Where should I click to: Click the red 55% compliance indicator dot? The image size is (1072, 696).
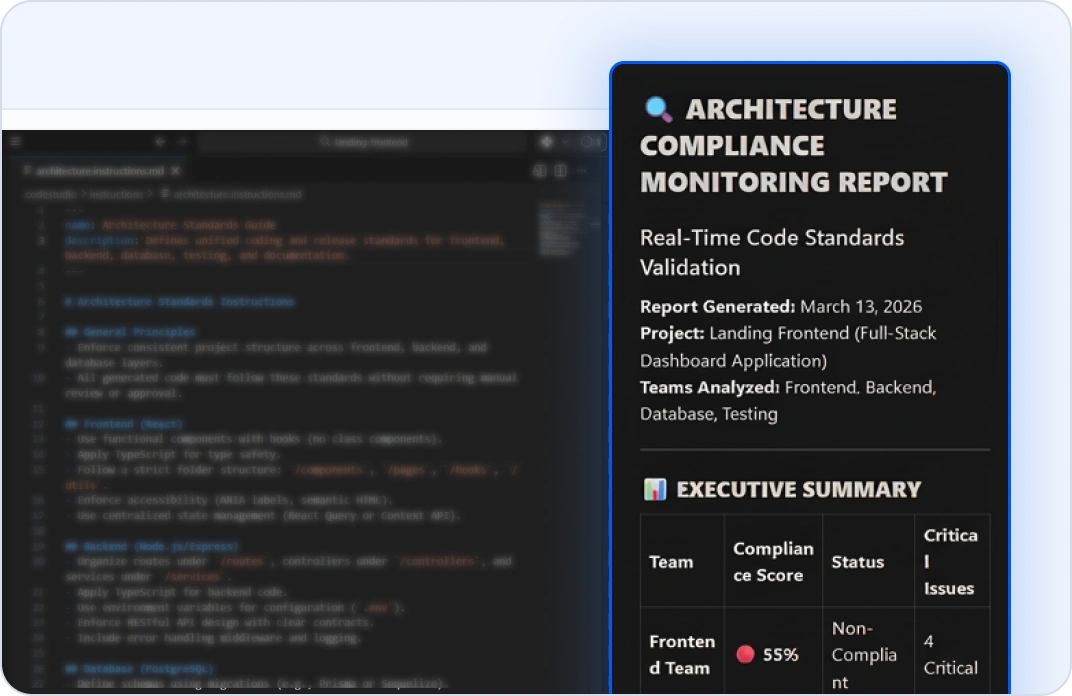tap(744, 655)
